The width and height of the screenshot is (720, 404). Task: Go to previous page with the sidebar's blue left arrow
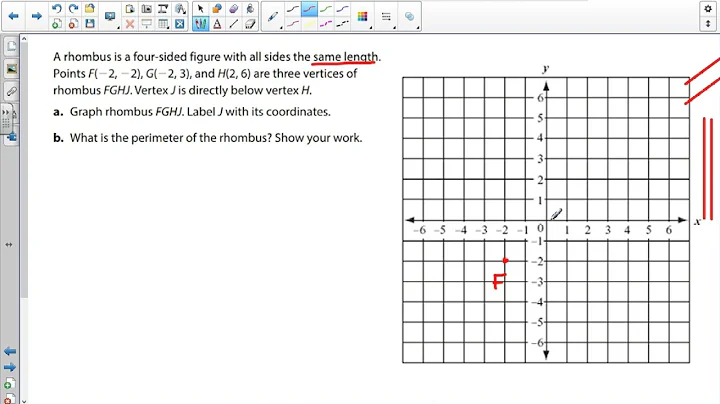[10, 352]
